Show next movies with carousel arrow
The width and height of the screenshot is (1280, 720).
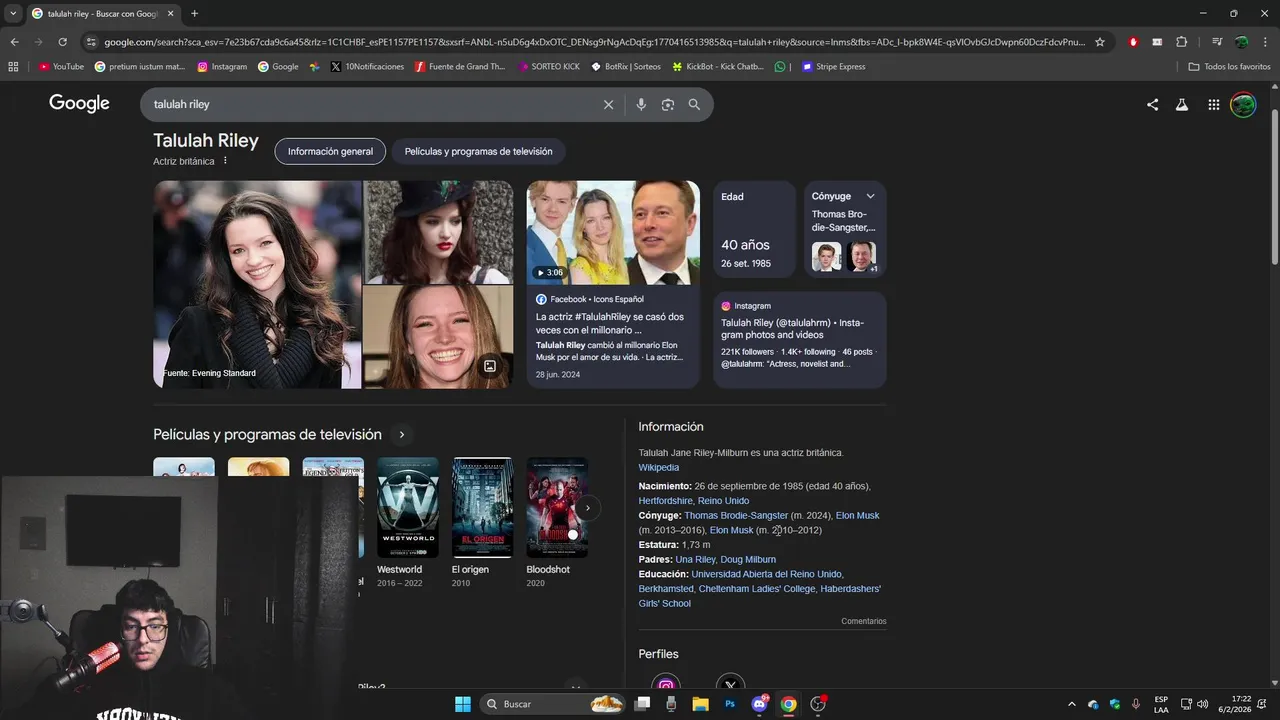588,508
